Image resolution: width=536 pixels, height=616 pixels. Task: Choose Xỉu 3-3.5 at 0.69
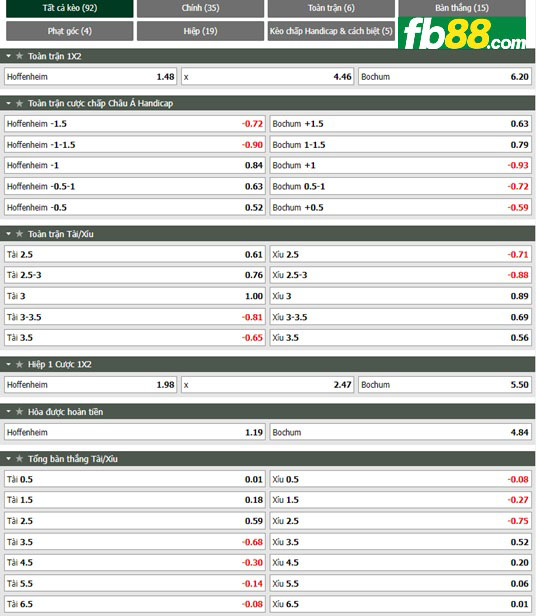coord(400,317)
